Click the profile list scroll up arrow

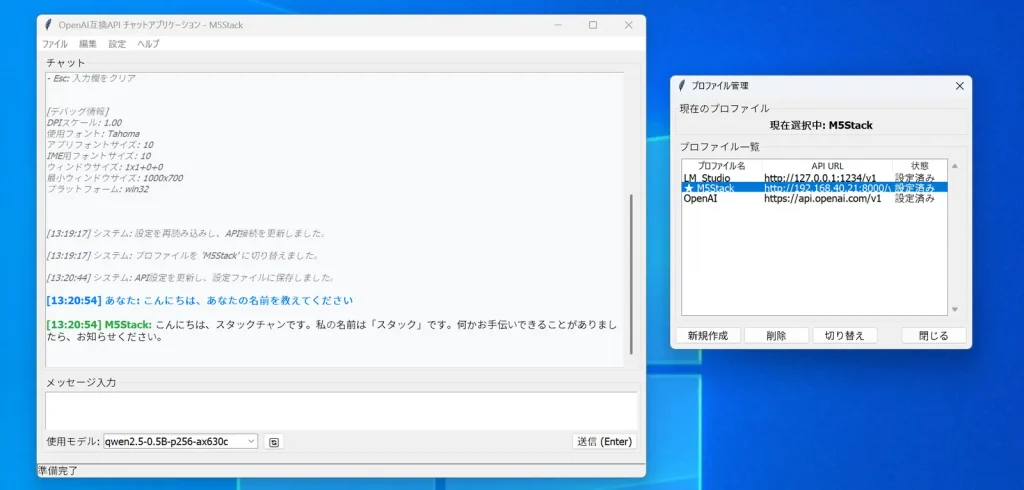955,167
